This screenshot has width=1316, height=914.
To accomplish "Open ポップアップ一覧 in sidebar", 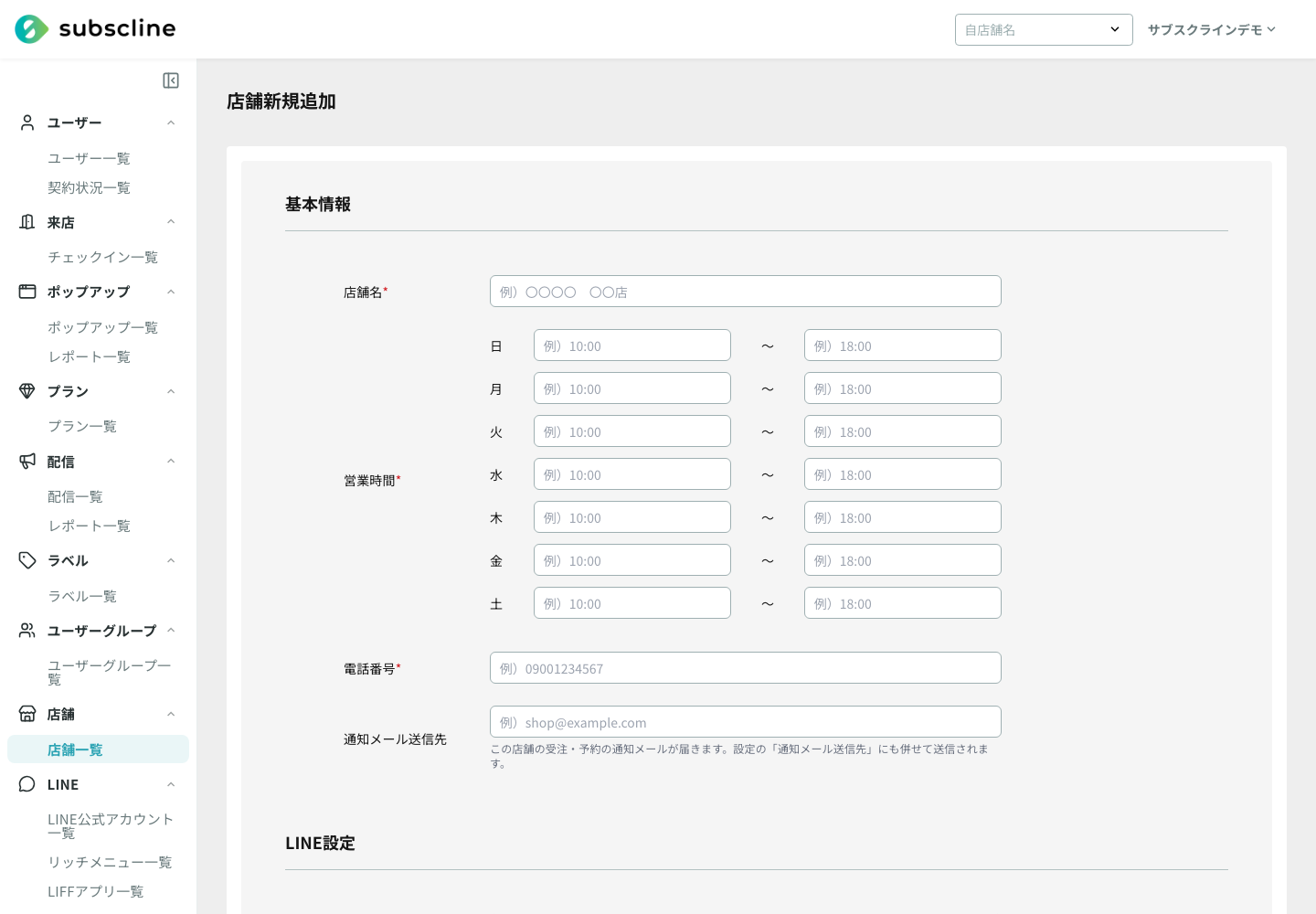I will pos(102,327).
